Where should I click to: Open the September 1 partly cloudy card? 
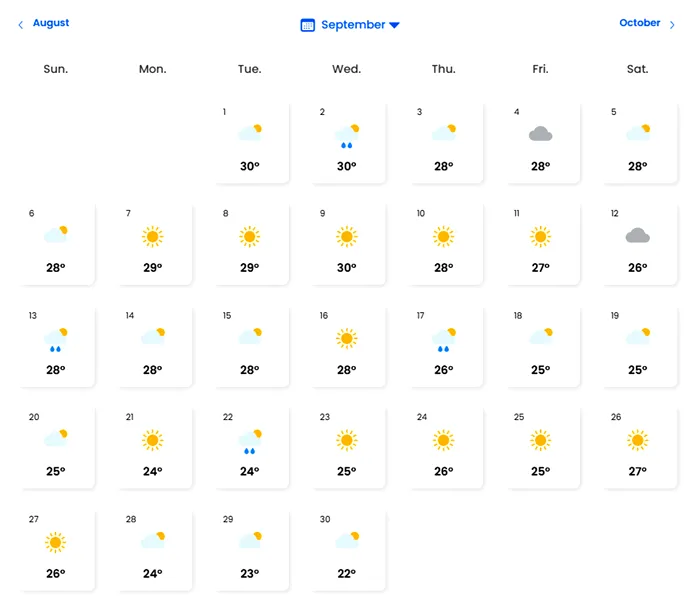point(250,143)
